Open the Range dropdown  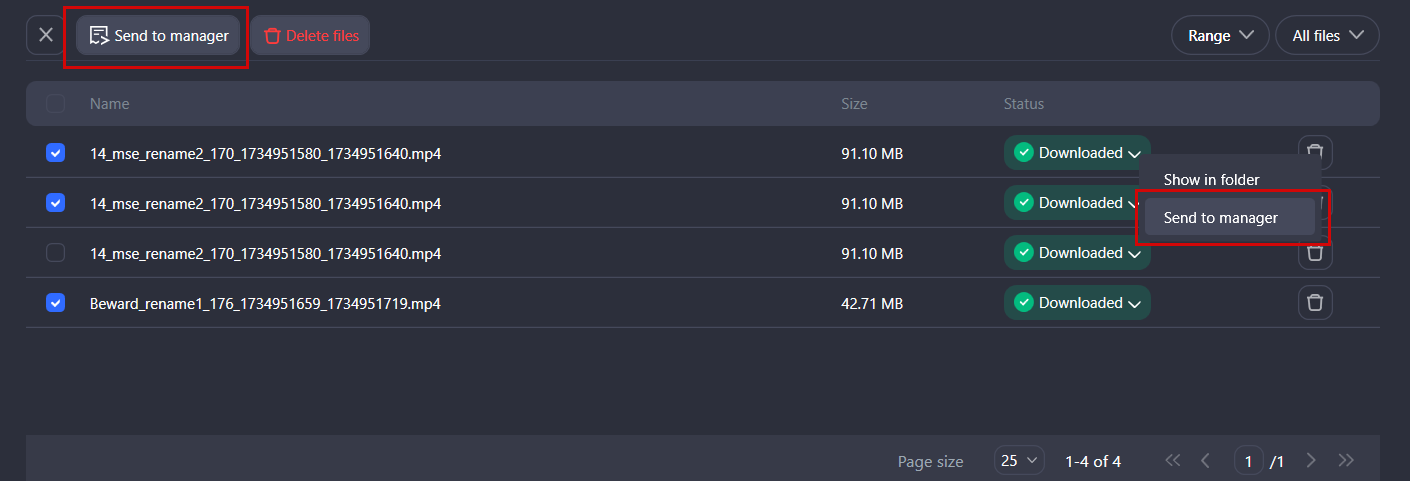coord(1220,35)
